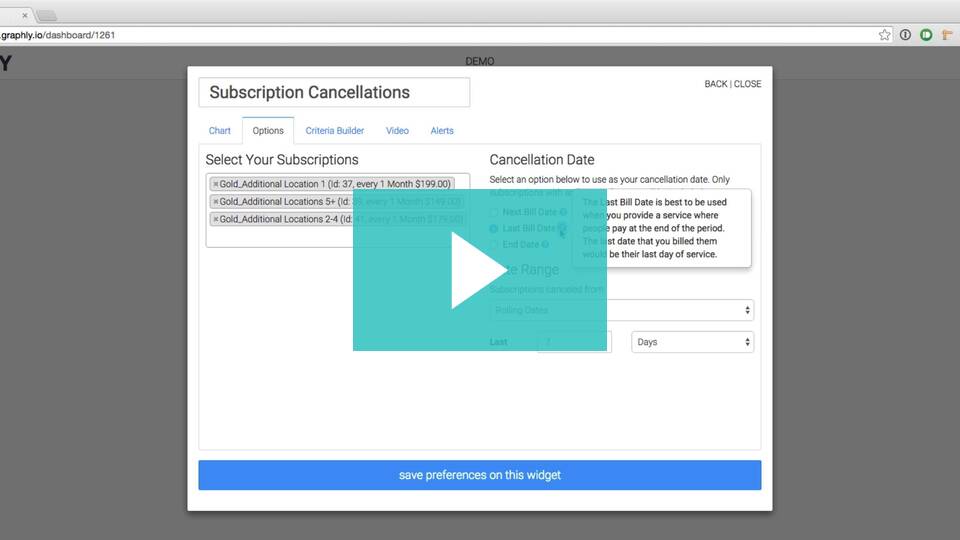The image size is (960, 540).
Task: Switch to the Options tab
Action: [268, 130]
